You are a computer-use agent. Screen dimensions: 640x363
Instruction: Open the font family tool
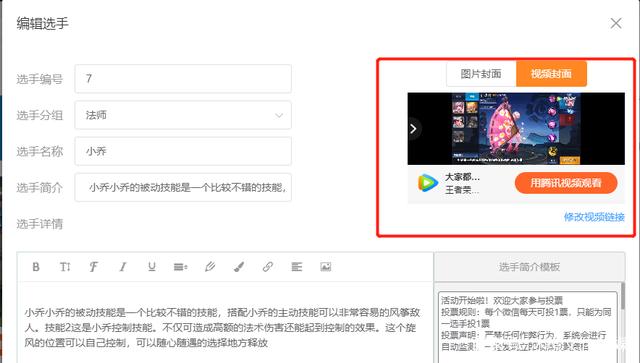coord(93,267)
